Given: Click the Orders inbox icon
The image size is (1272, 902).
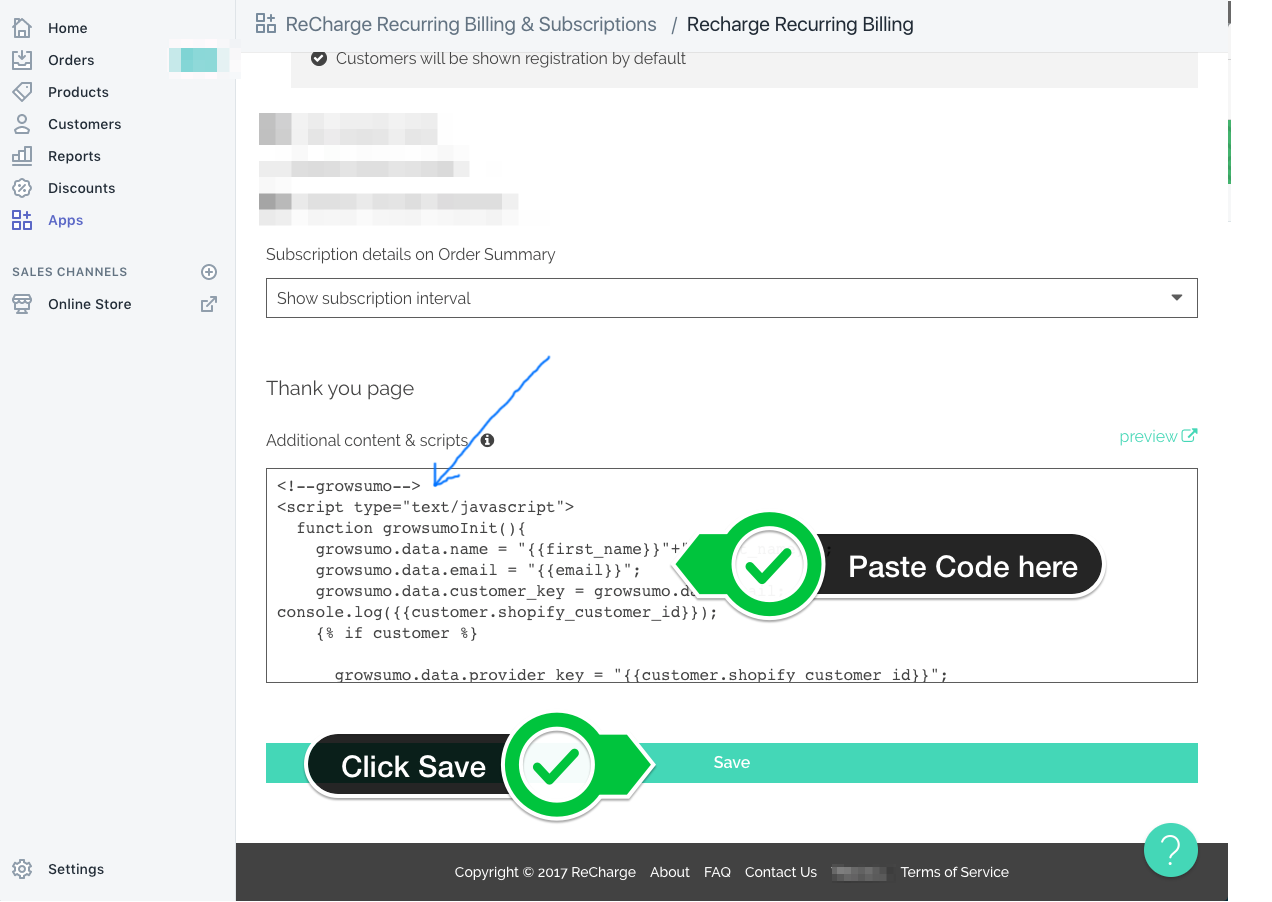Looking at the screenshot, I should tap(22, 60).
